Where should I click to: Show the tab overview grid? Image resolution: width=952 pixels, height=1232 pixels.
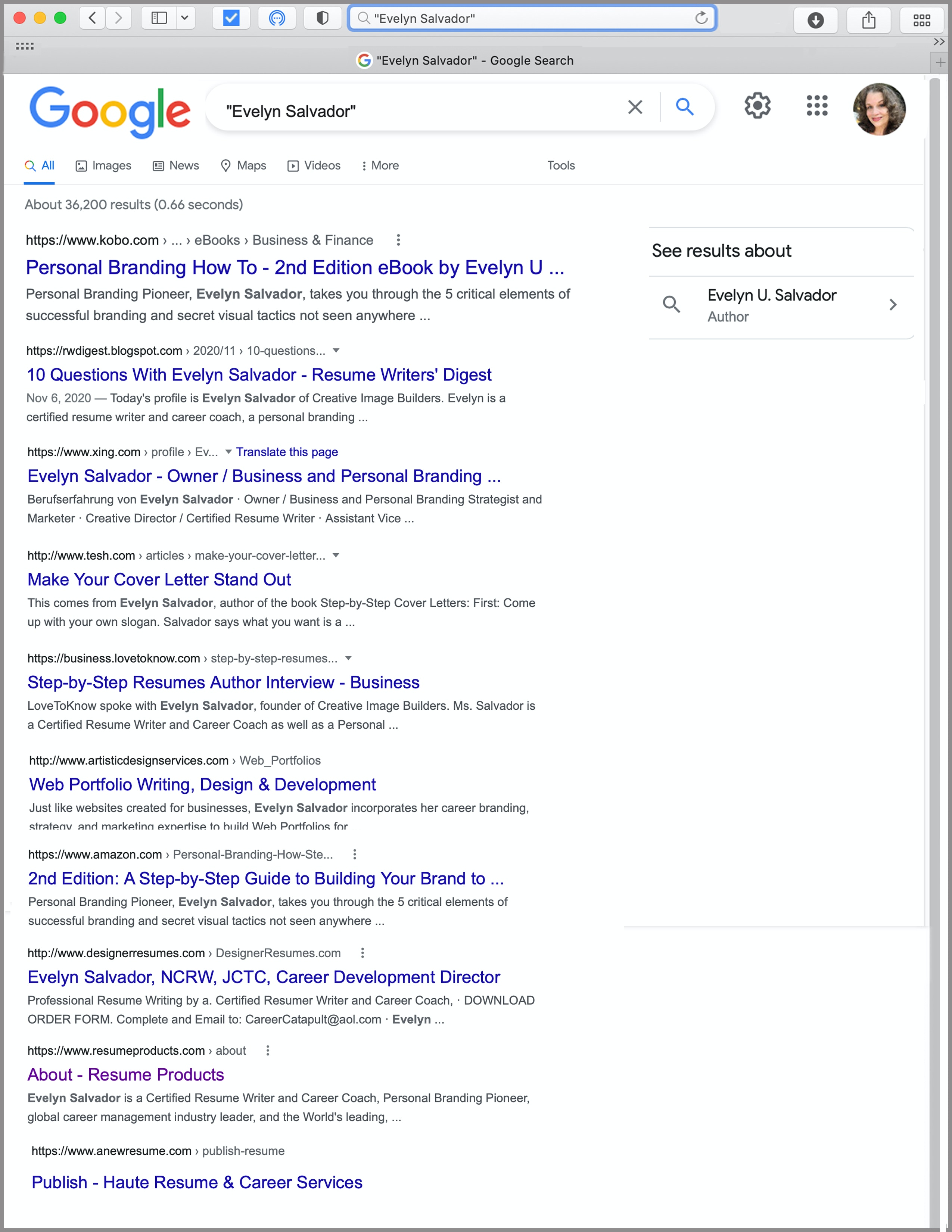pos(921,20)
